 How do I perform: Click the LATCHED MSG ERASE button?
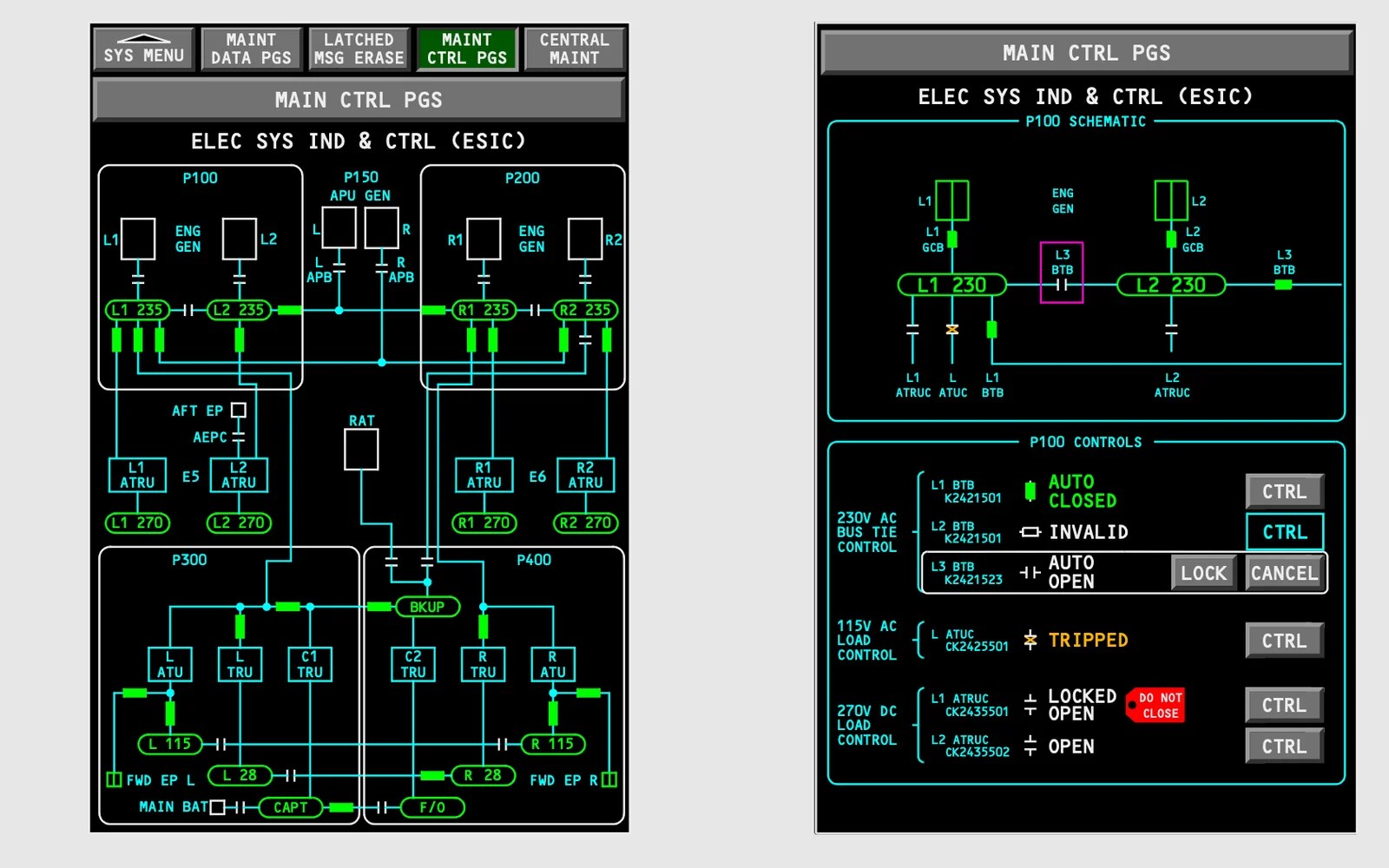[x=359, y=49]
